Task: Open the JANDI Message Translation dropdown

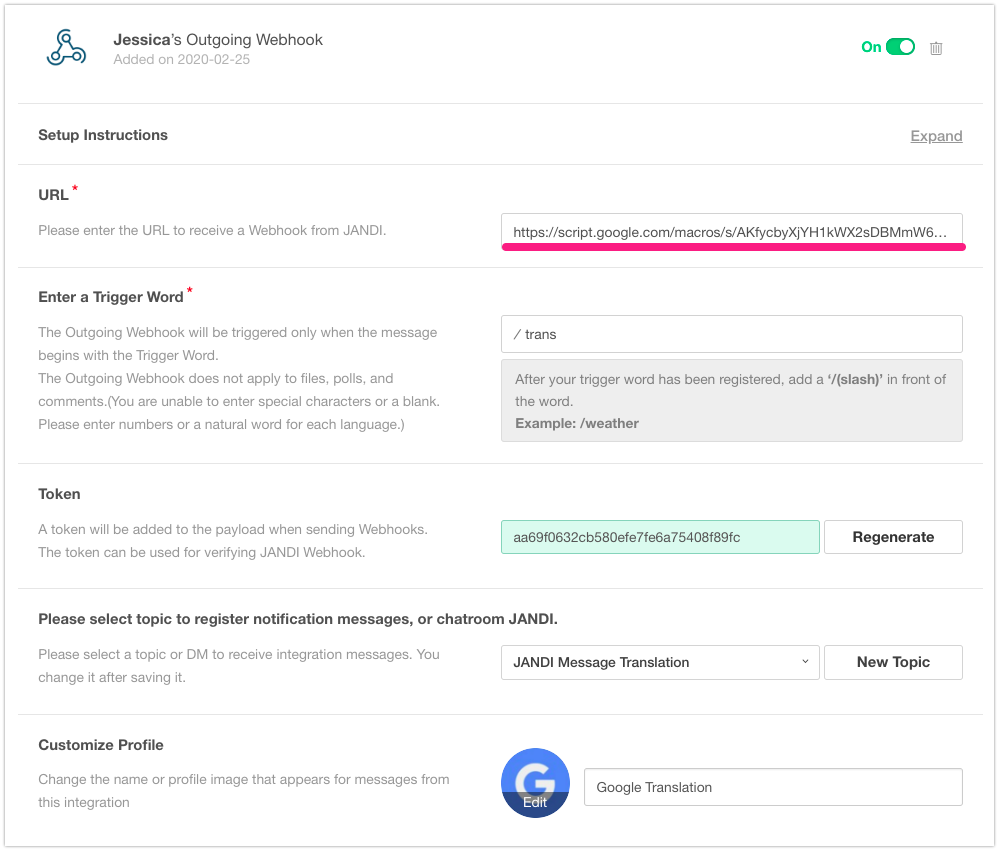Action: 660,662
